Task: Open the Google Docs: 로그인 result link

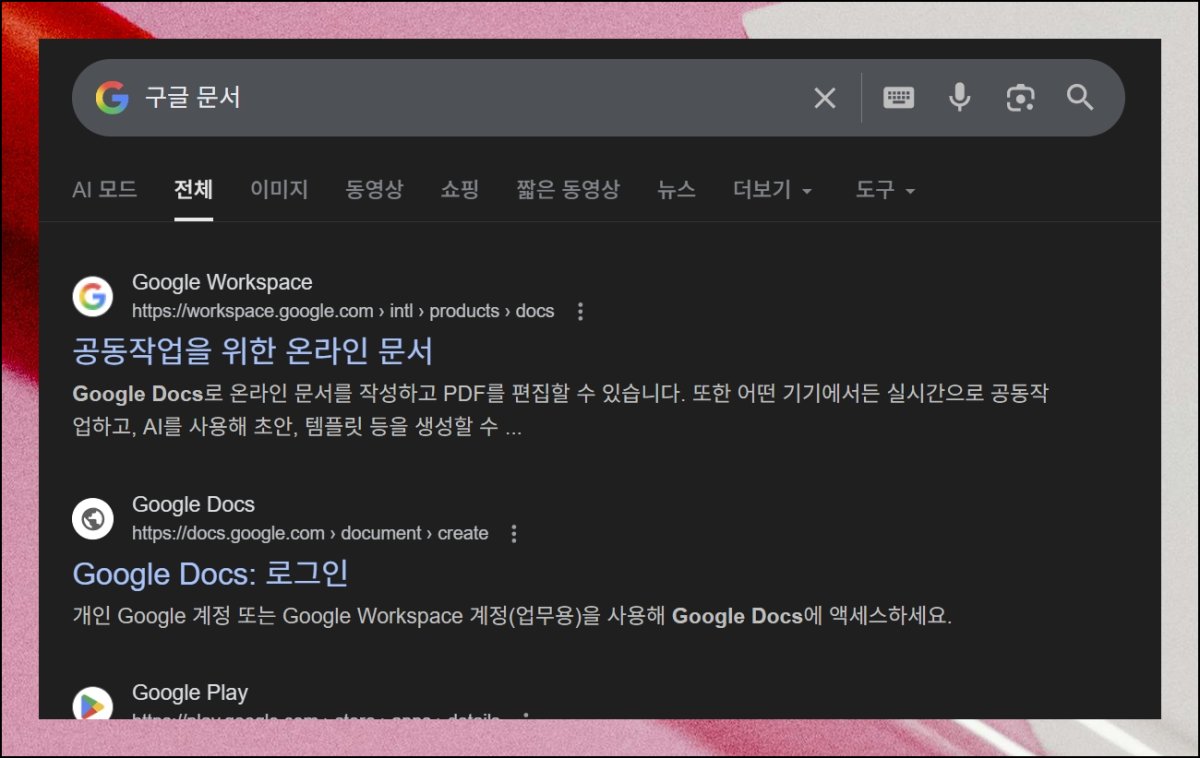Action: click(x=210, y=574)
